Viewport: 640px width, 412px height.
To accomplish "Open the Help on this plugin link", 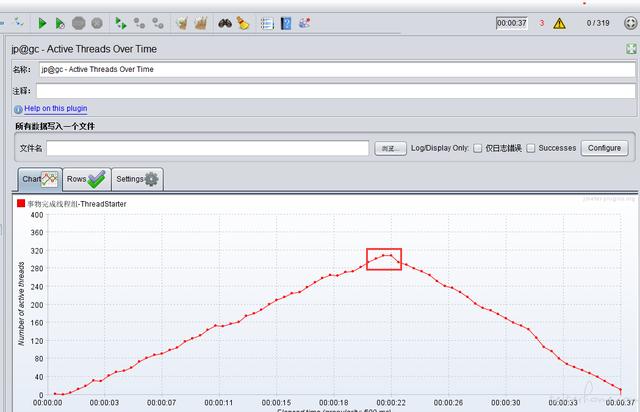I will [56, 108].
